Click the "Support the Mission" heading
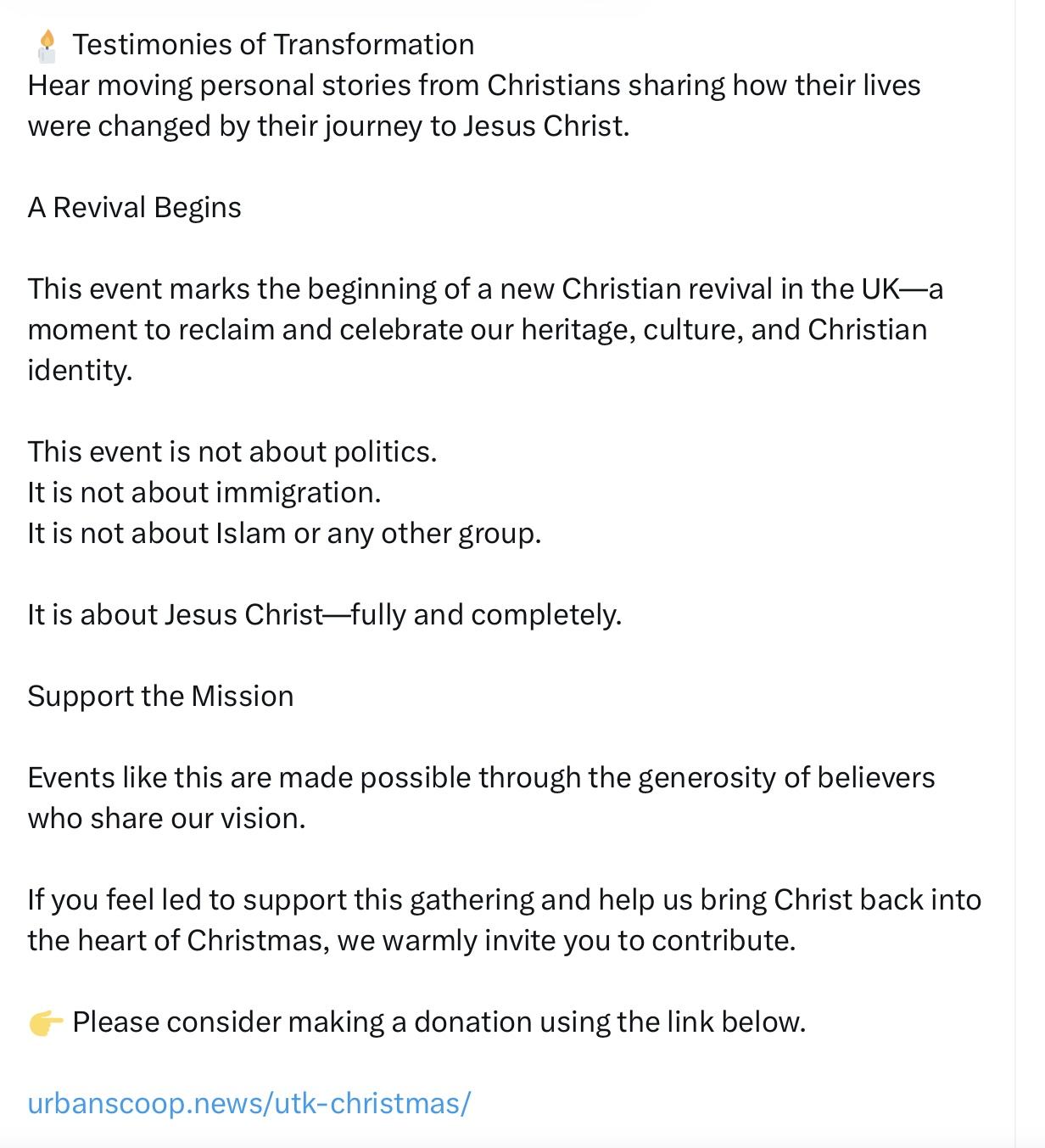 pyautogui.click(x=160, y=696)
